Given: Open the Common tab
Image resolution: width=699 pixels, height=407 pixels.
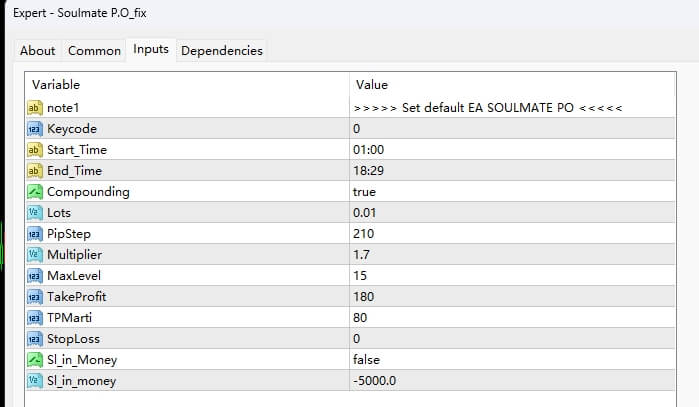Looking at the screenshot, I should 92,50.
